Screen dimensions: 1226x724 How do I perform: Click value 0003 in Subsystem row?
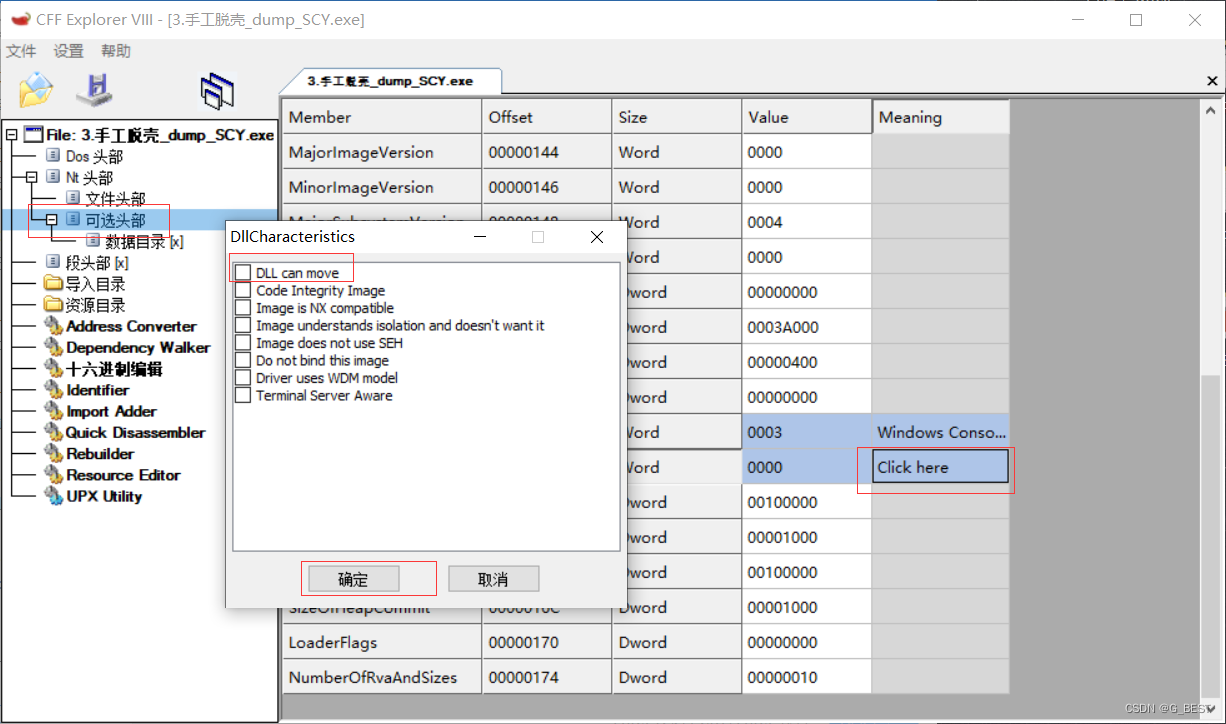click(806, 432)
